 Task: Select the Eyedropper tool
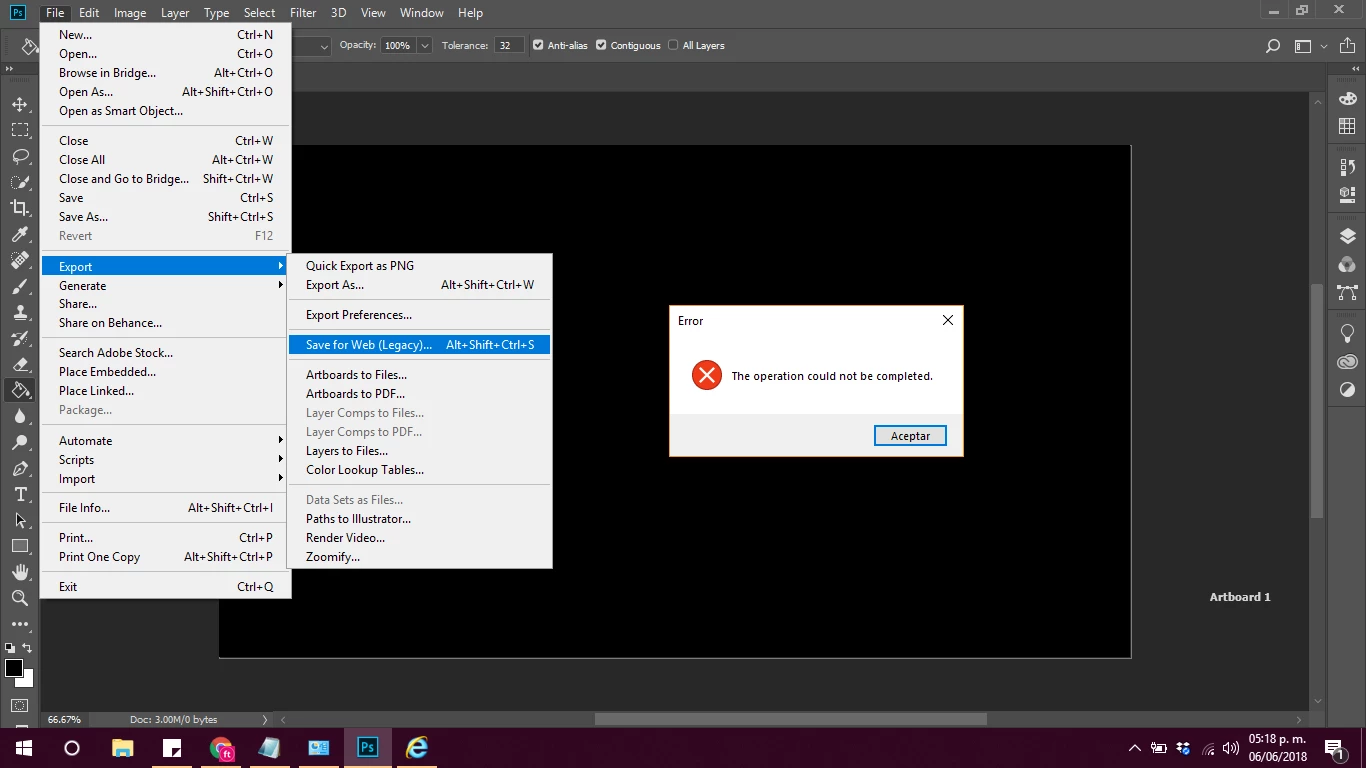point(19,234)
